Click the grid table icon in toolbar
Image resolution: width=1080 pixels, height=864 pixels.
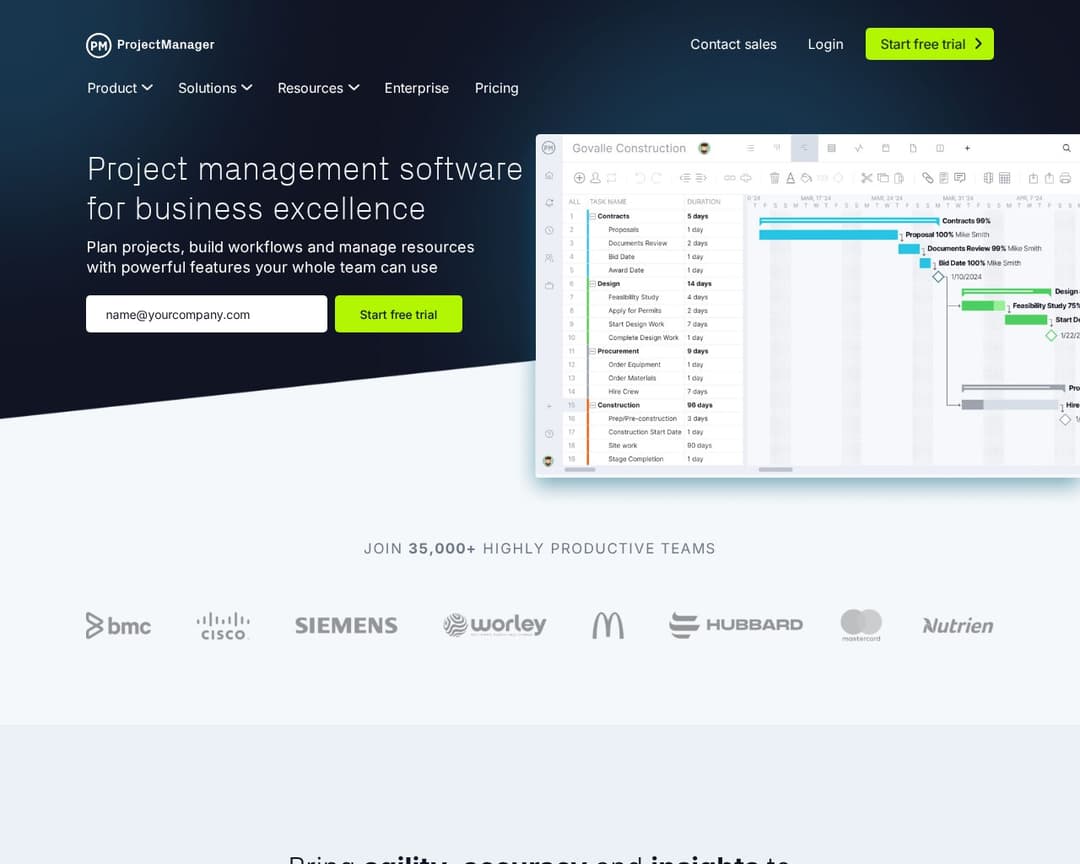(1005, 178)
